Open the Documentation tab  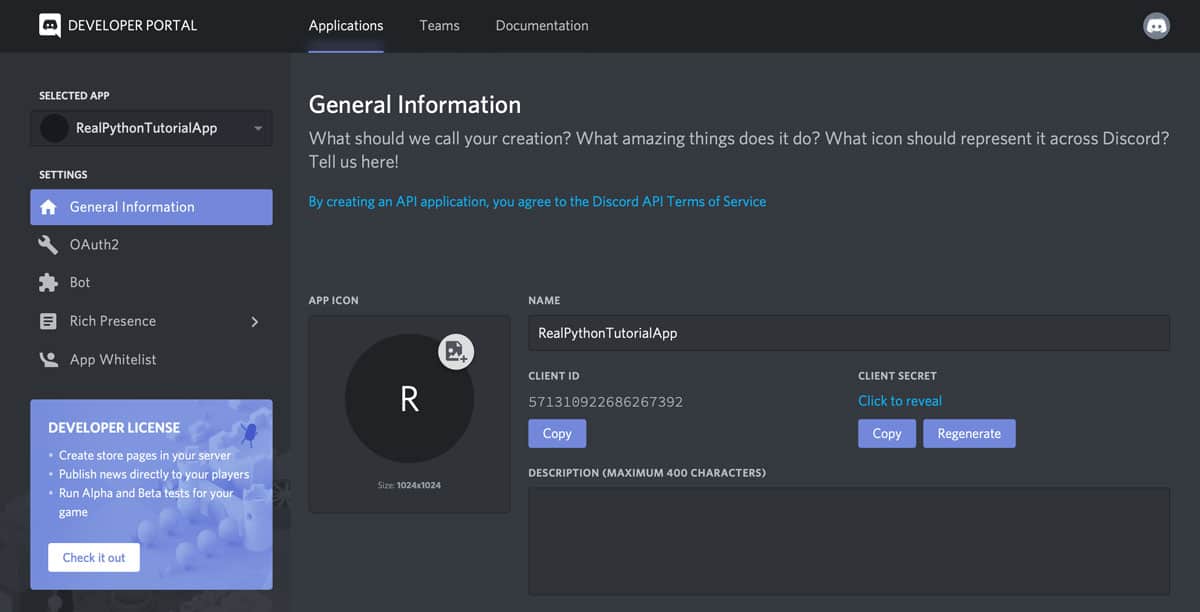[542, 26]
